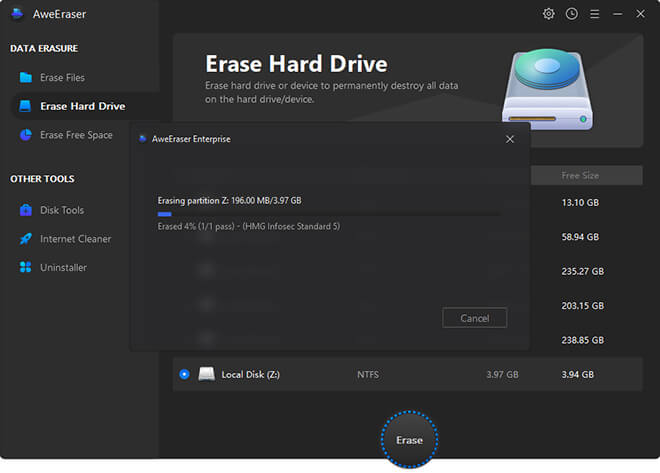Click the Erase Files folder icon
Screen dimensions: 660x473
pyautogui.click(x=26, y=77)
